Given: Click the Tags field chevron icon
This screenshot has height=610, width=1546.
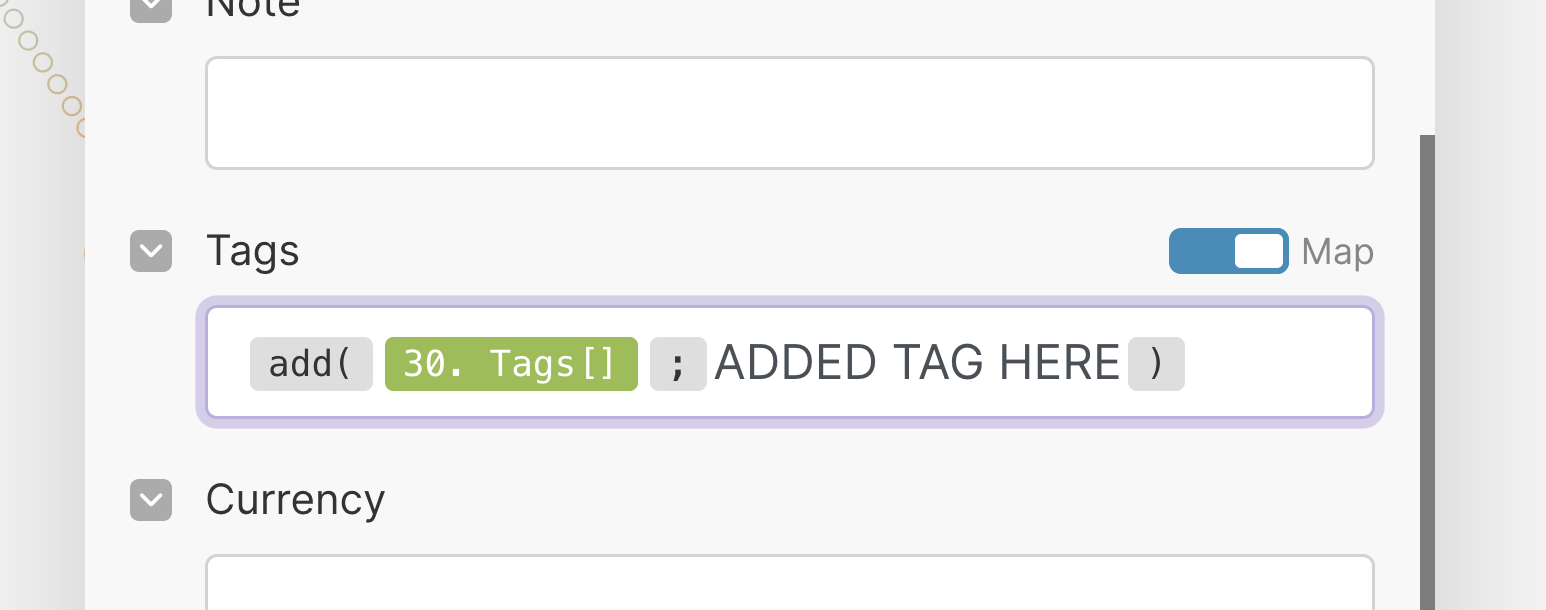Looking at the screenshot, I should click(151, 251).
